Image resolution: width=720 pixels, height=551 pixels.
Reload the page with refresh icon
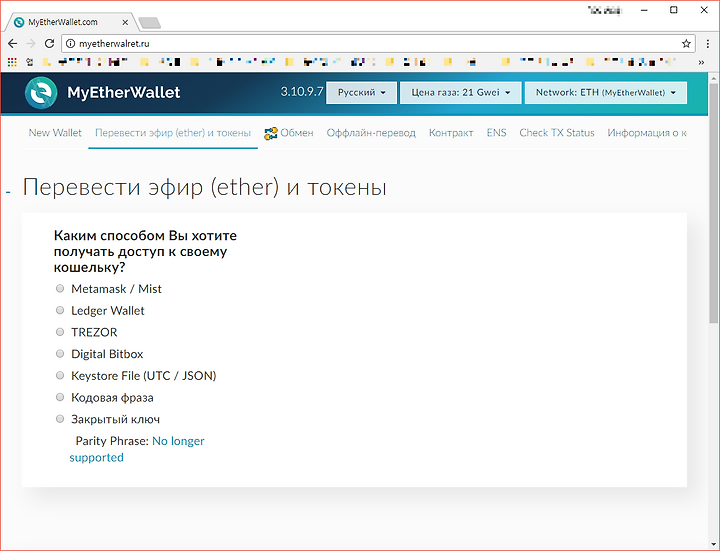pos(49,44)
